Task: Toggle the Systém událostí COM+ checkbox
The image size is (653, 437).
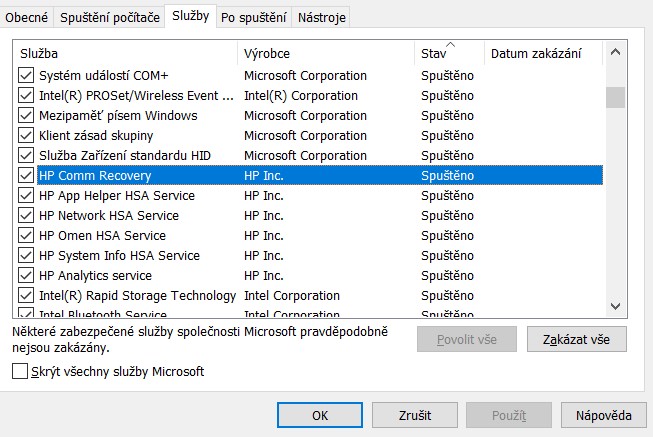Action: point(26,76)
